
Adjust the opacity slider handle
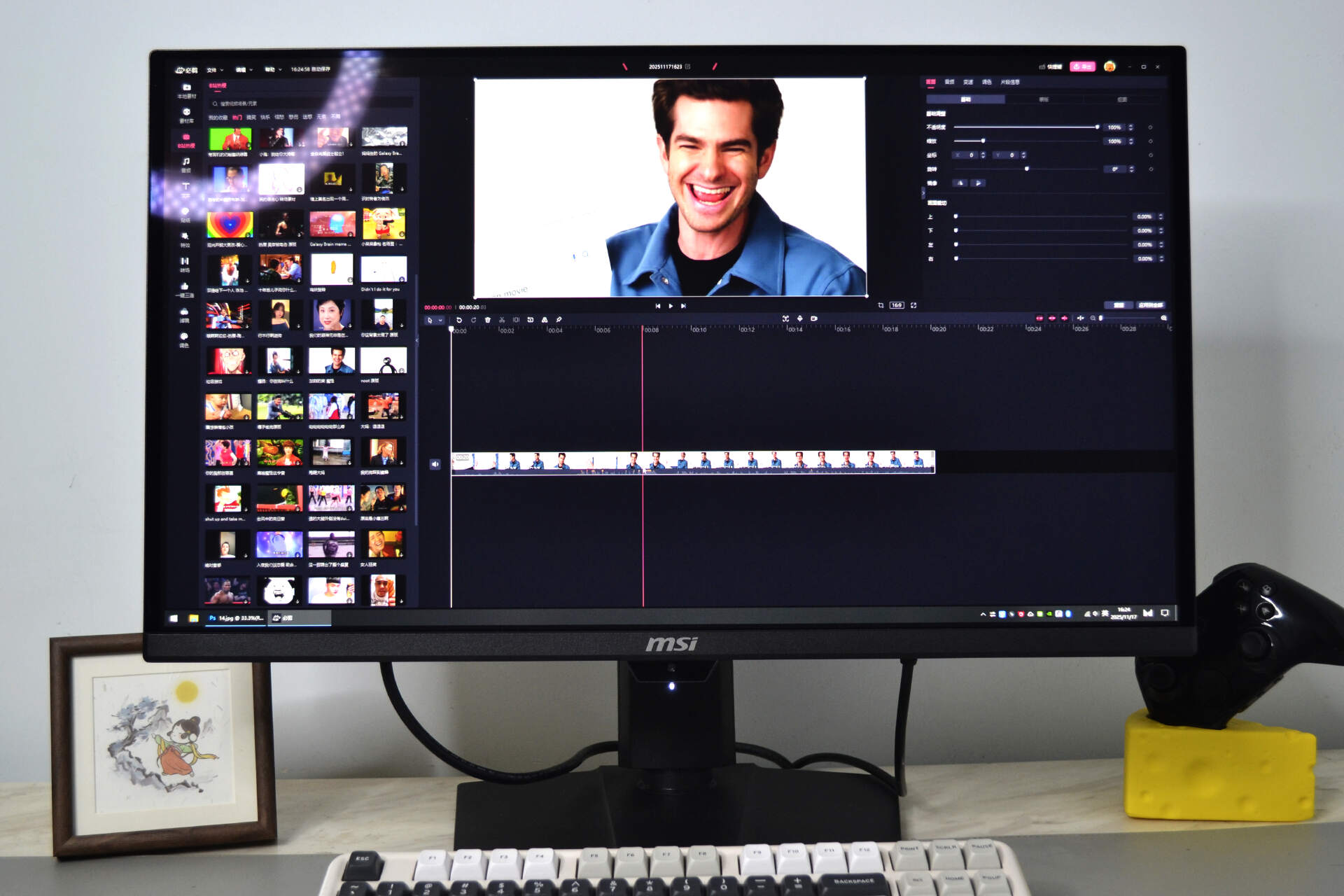[1097, 127]
